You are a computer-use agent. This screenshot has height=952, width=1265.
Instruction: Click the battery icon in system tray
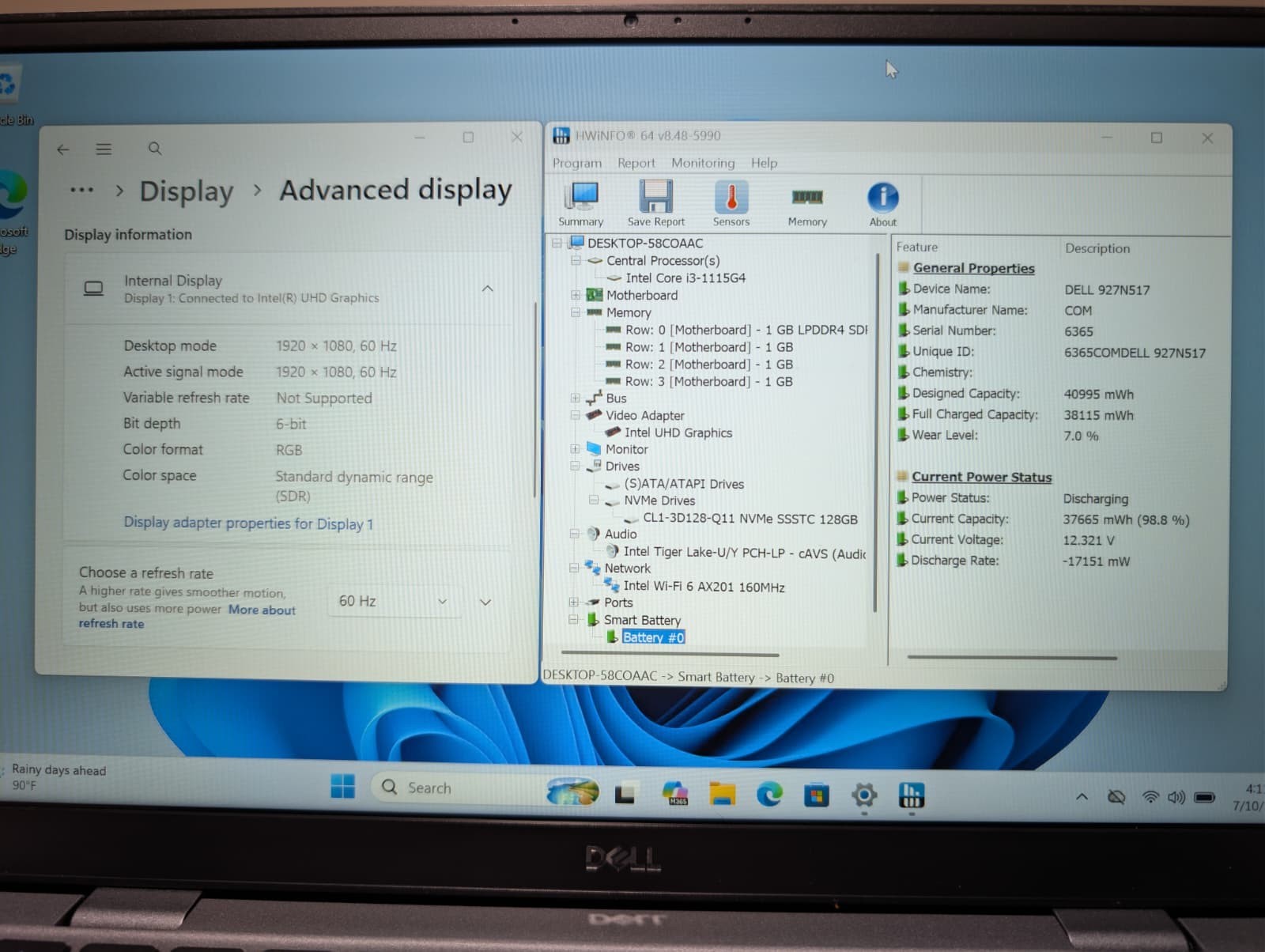pyautogui.click(x=1204, y=797)
